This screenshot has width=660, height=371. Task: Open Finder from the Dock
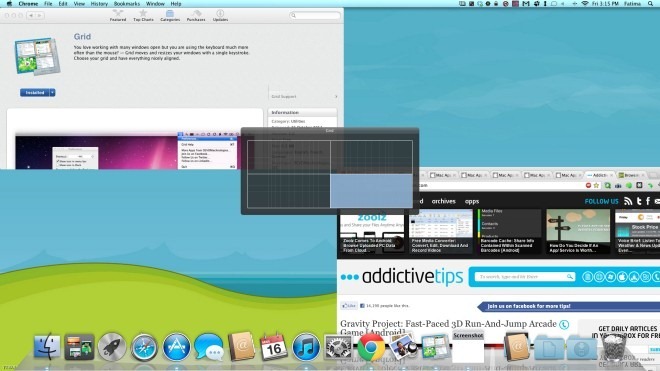(x=47, y=347)
